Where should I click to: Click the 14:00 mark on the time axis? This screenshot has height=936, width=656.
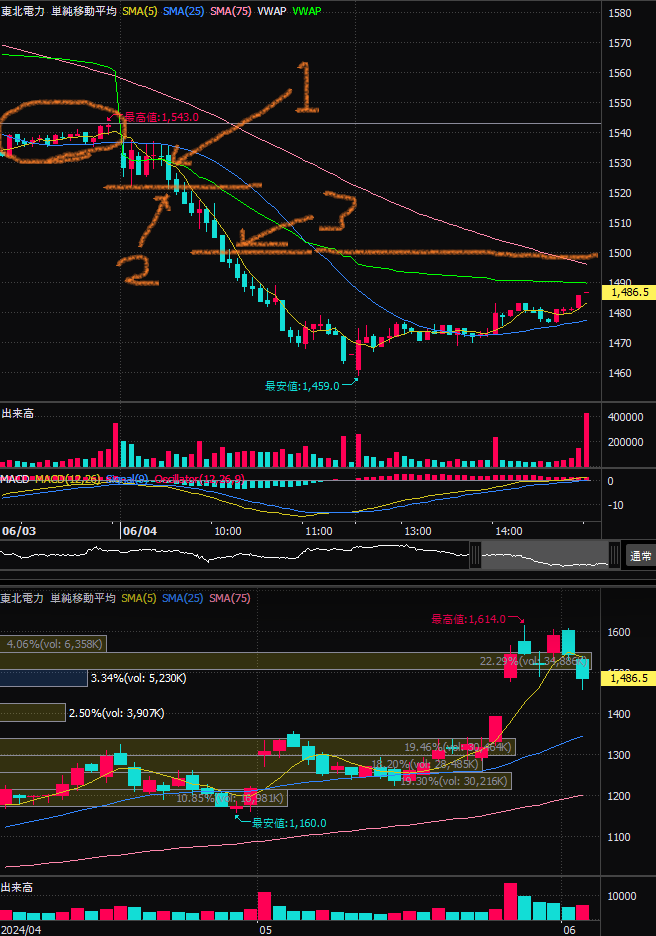click(x=509, y=531)
